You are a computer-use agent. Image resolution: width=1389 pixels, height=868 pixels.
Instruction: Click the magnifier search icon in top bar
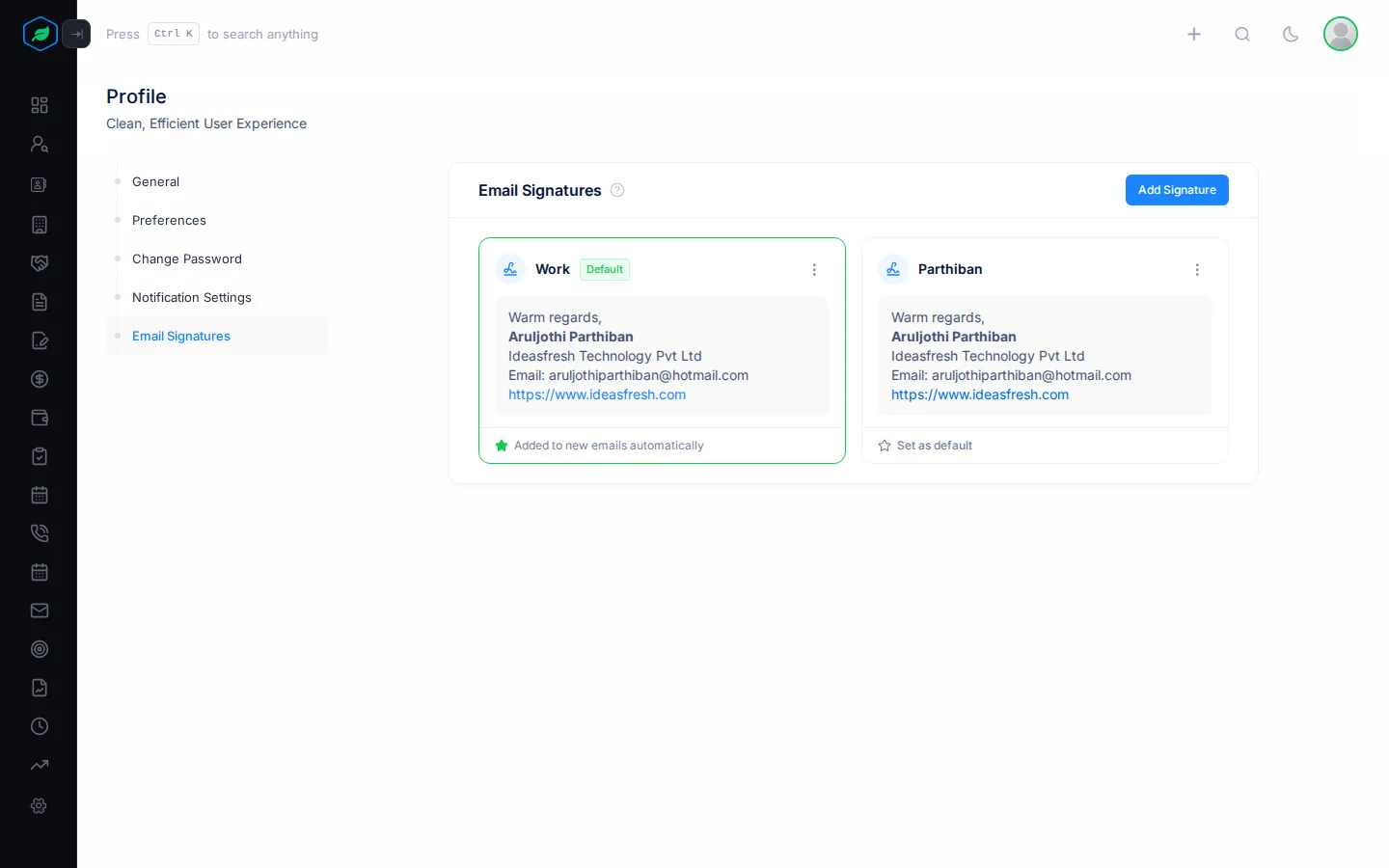coord(1242,34)
